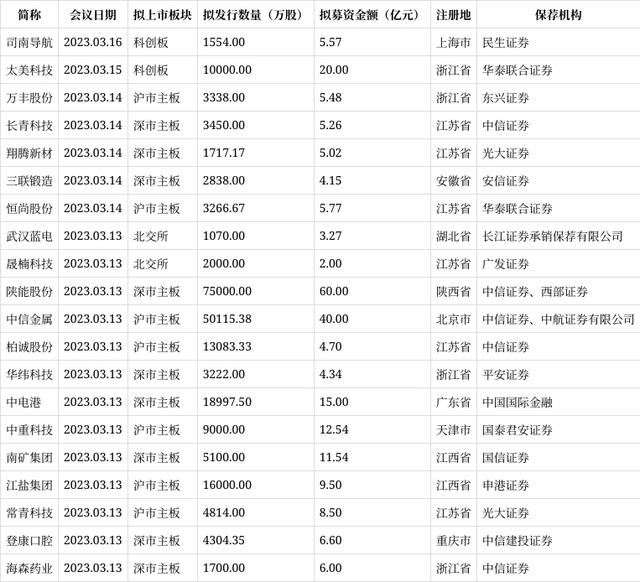Click the 拟发行数量（万股） column header
640x582 pixels.
[255, 15]
